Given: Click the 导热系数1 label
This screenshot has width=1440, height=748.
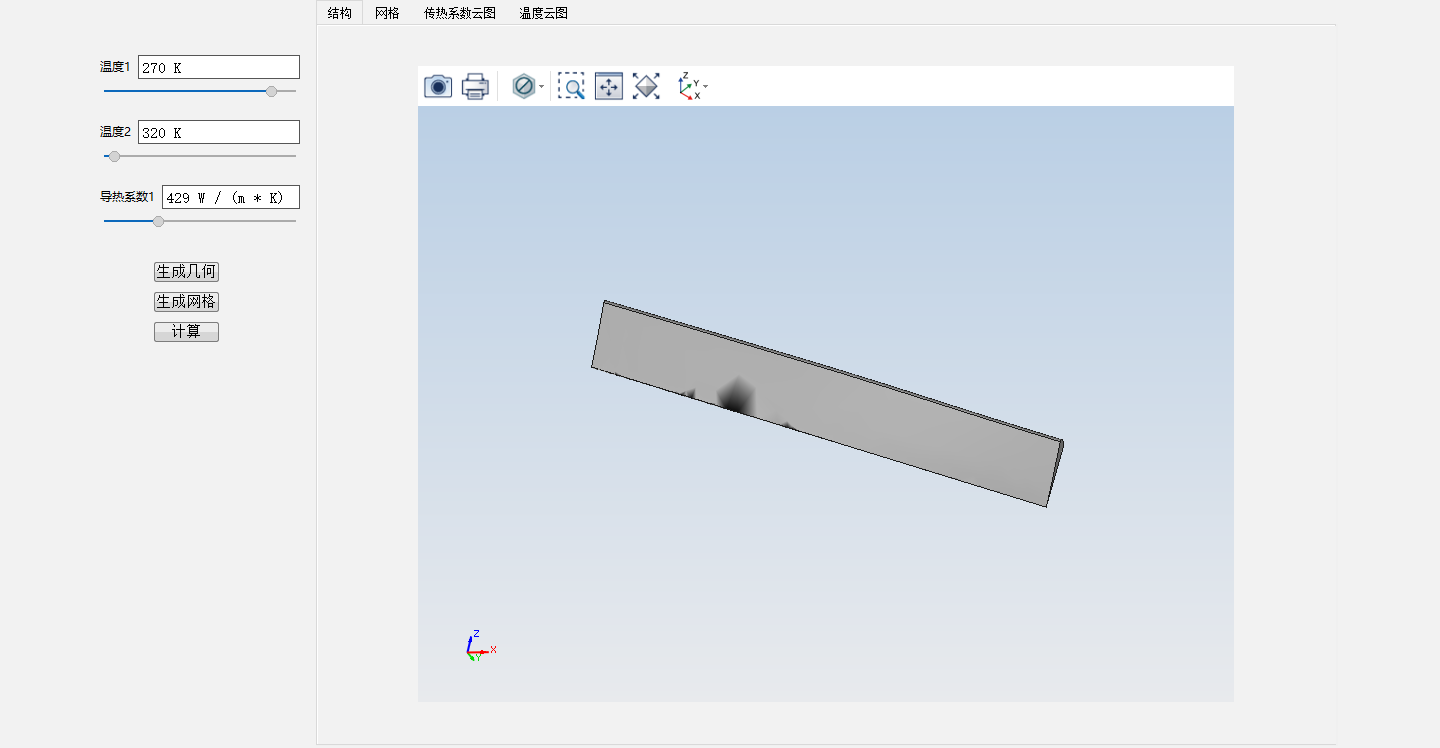Looking at the screenshot, I should point(127,197).
